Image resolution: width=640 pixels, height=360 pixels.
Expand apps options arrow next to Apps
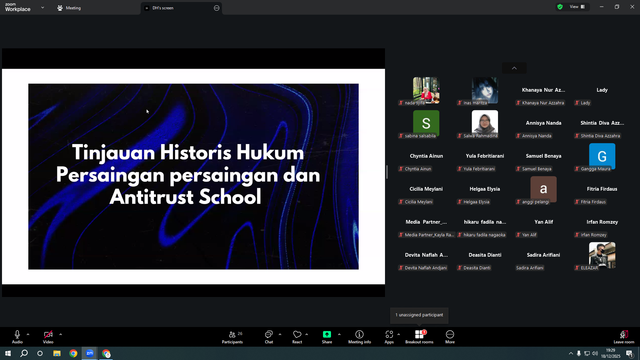click(398, 334)
